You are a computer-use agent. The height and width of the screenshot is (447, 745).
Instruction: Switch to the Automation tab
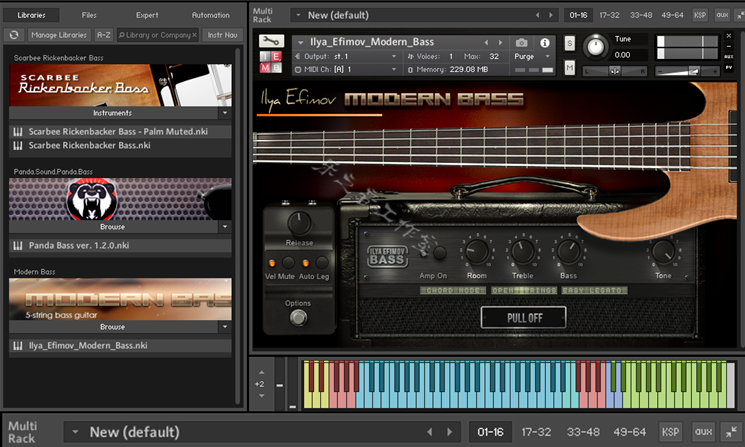pos(210,15)
